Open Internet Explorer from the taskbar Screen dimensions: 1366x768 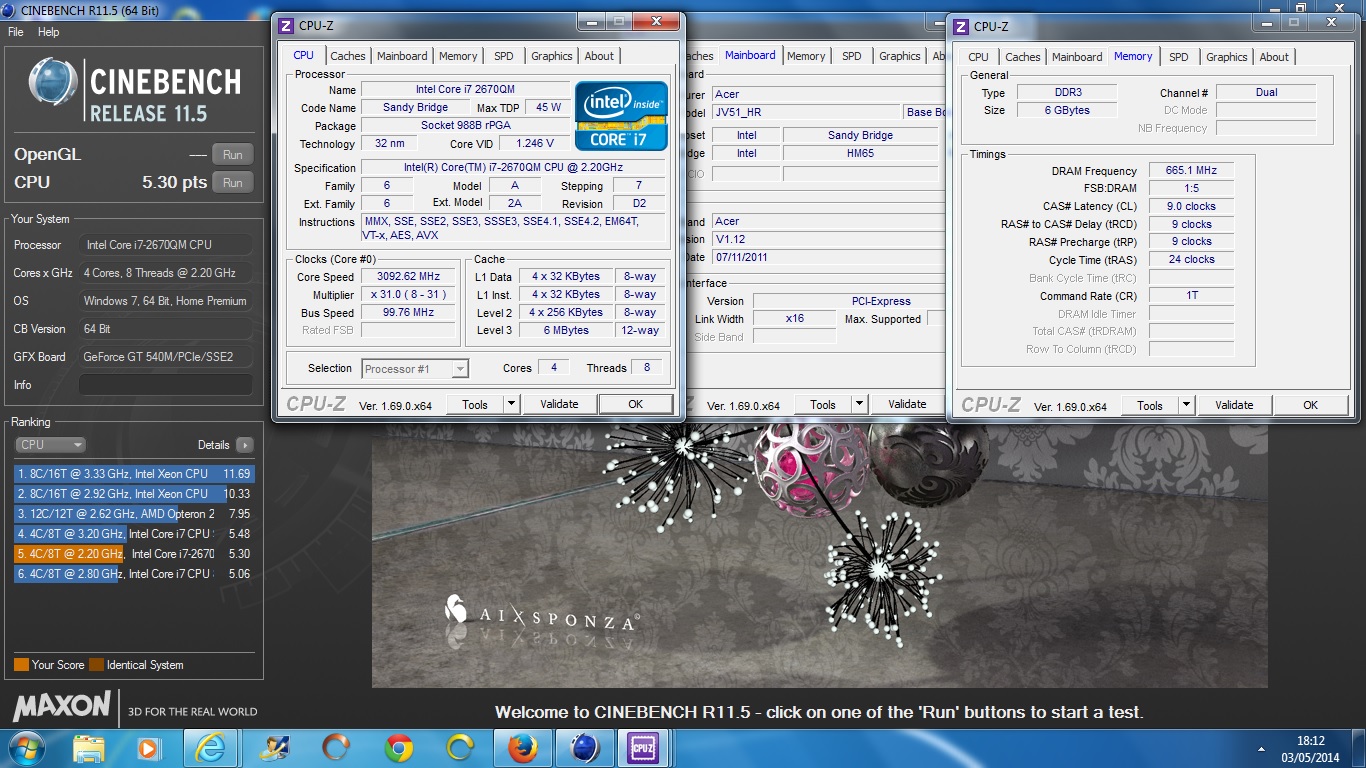pyautogui.click(x=210, y=748)
